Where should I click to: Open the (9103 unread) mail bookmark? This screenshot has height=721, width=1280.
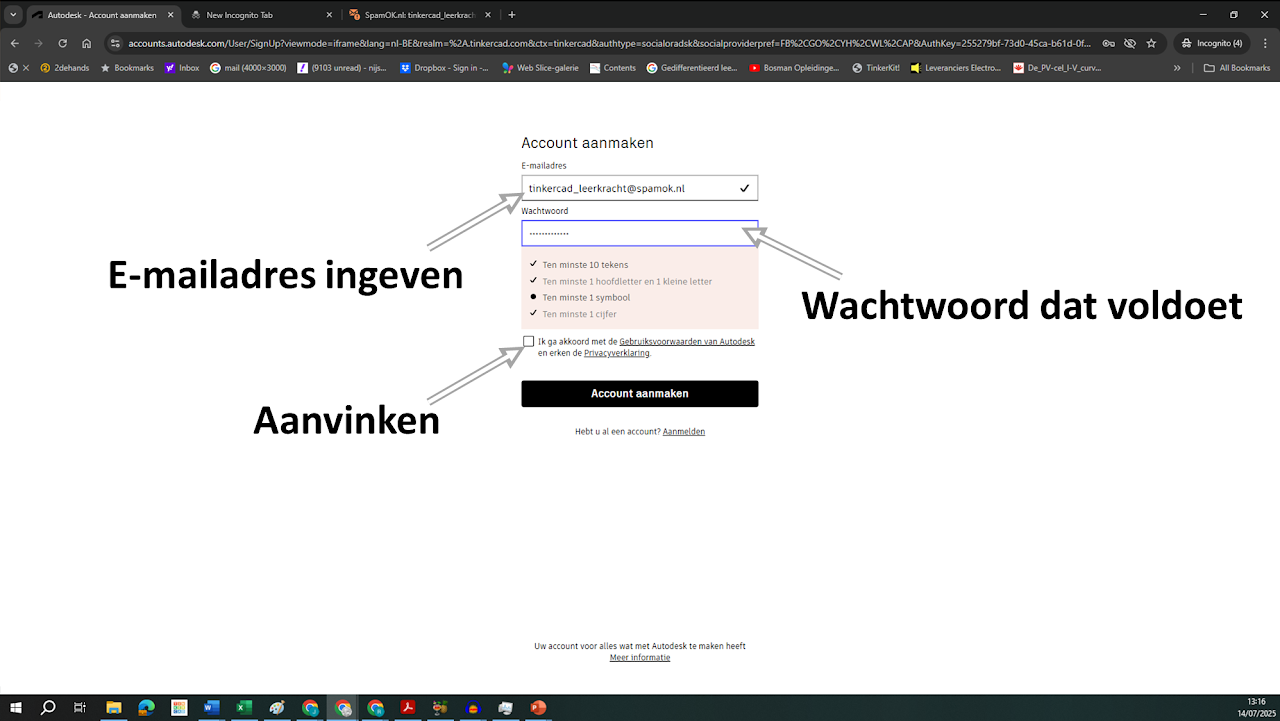343,68
